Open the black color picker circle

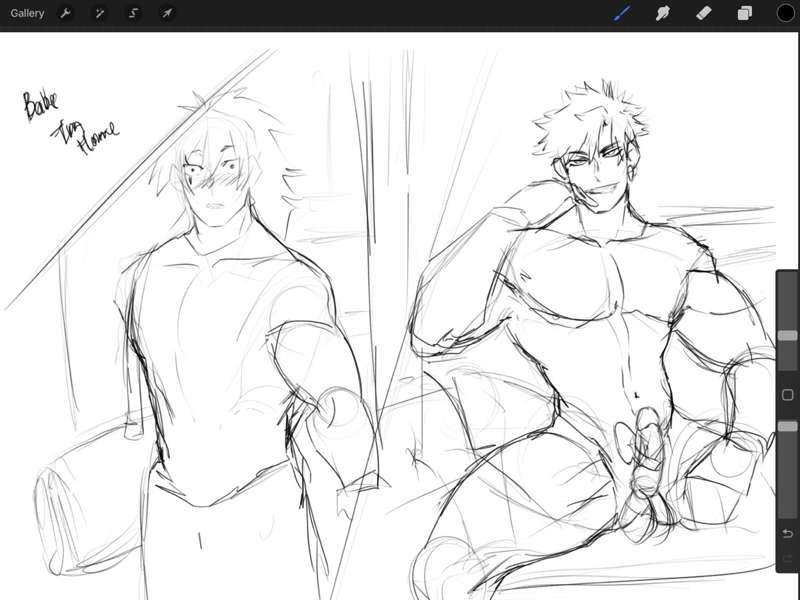coord(785,13)
